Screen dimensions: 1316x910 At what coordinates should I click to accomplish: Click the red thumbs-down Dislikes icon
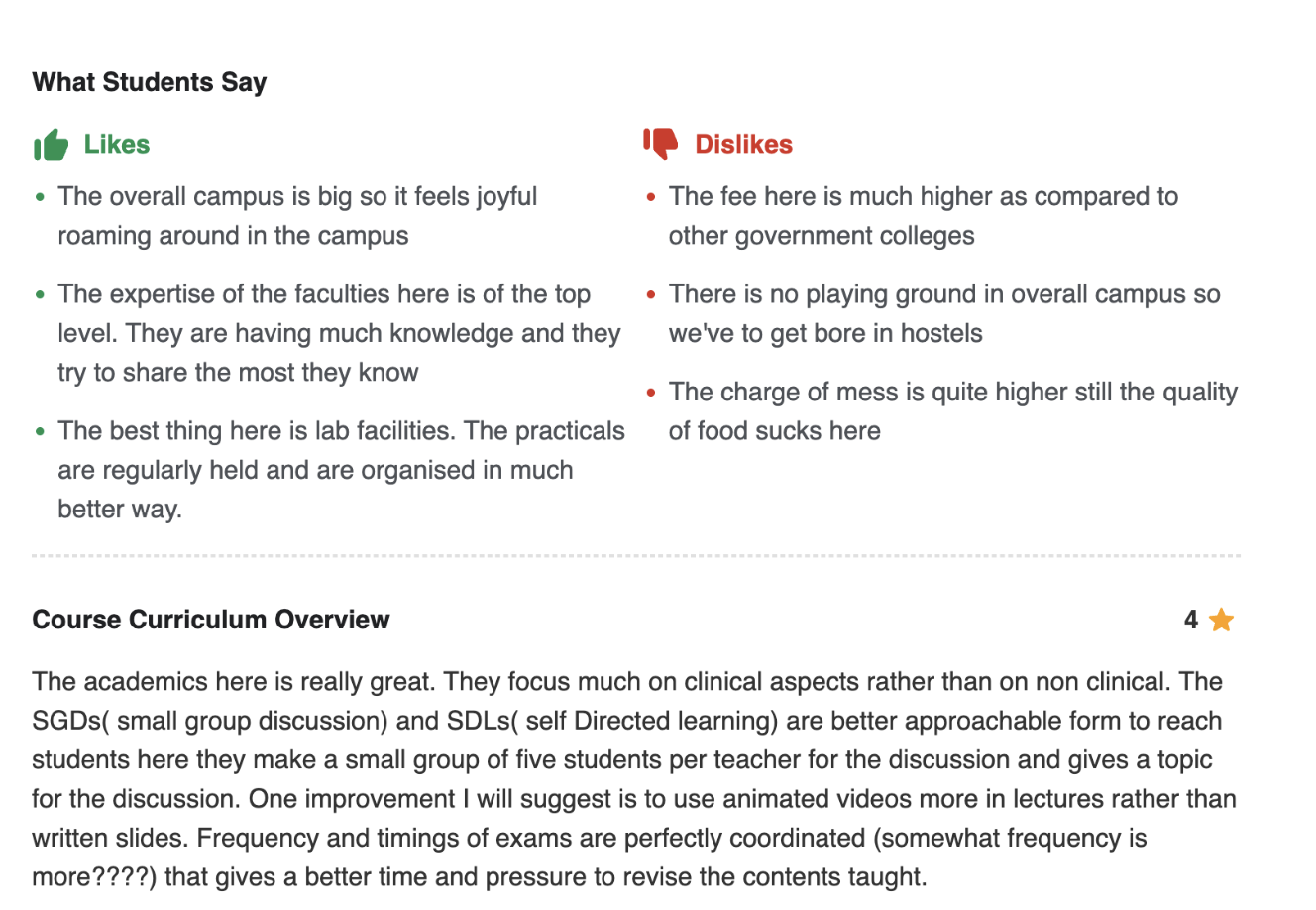661,144
